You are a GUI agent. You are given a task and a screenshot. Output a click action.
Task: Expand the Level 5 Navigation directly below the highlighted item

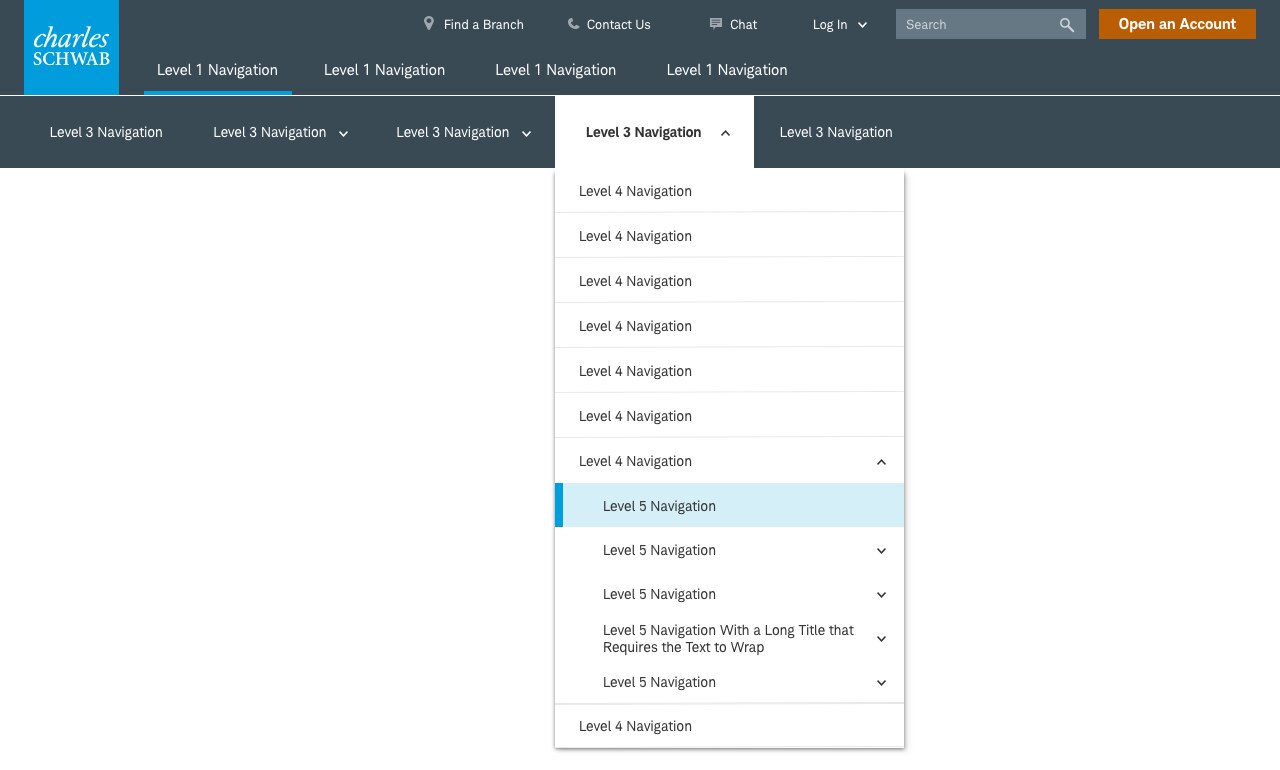click(729, 550)
